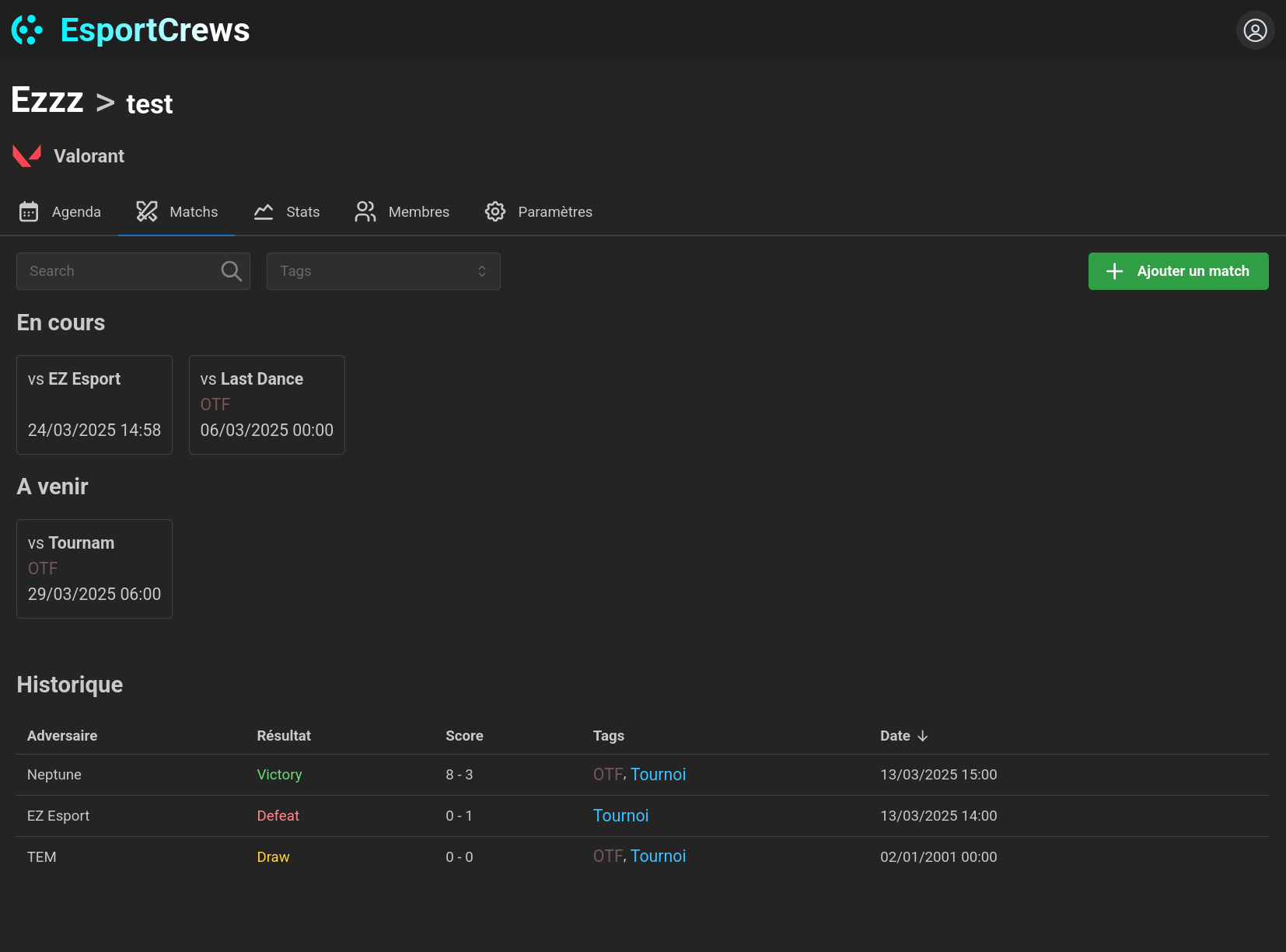Image resolution: width=1286 pixels, height=952 pixels.
Task: Open the Tournoi tag on Neptune match
Action: point(658,774)
